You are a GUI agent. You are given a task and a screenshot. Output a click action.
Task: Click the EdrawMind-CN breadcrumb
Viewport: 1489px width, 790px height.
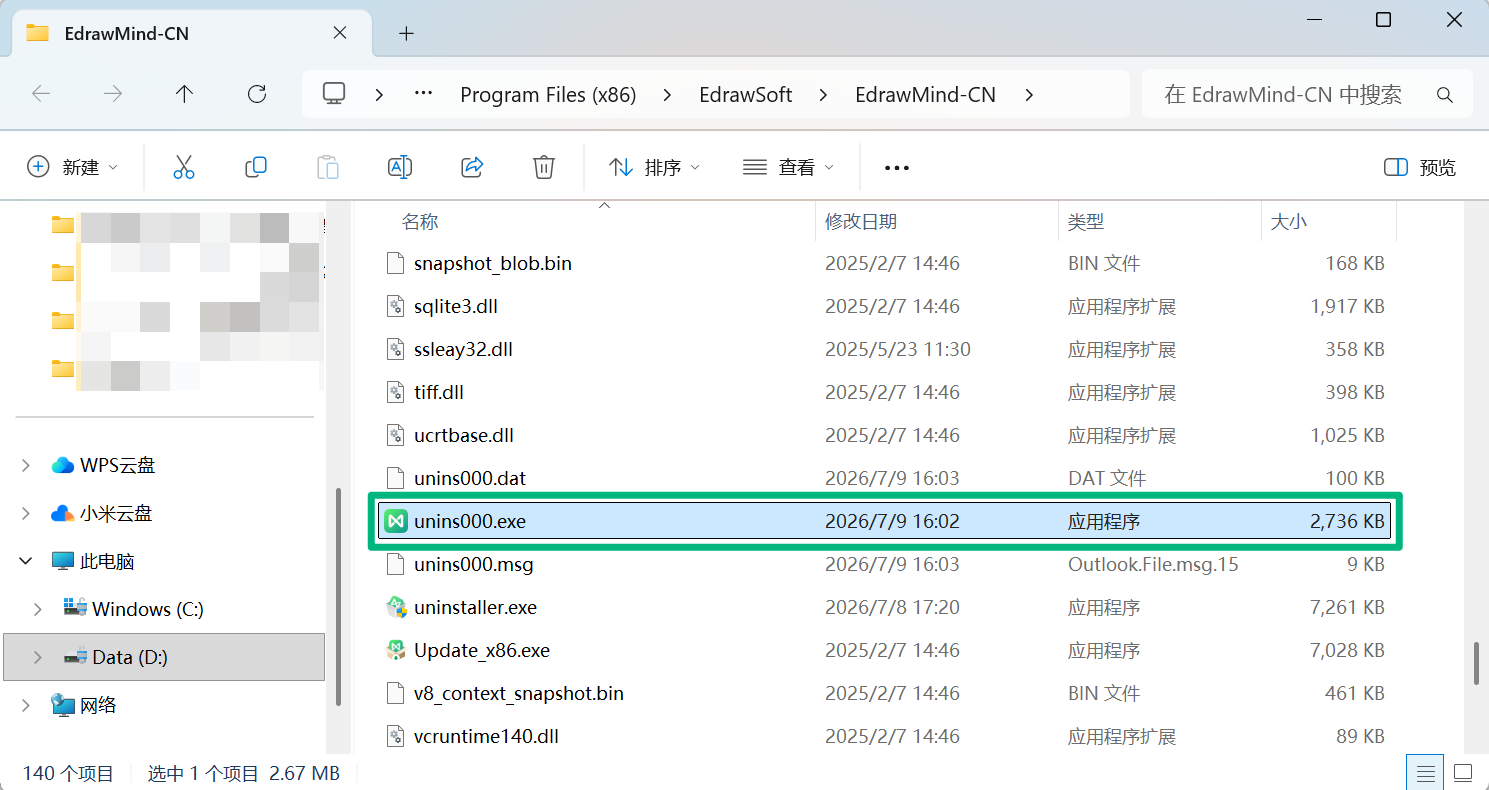tap(925, 95)
